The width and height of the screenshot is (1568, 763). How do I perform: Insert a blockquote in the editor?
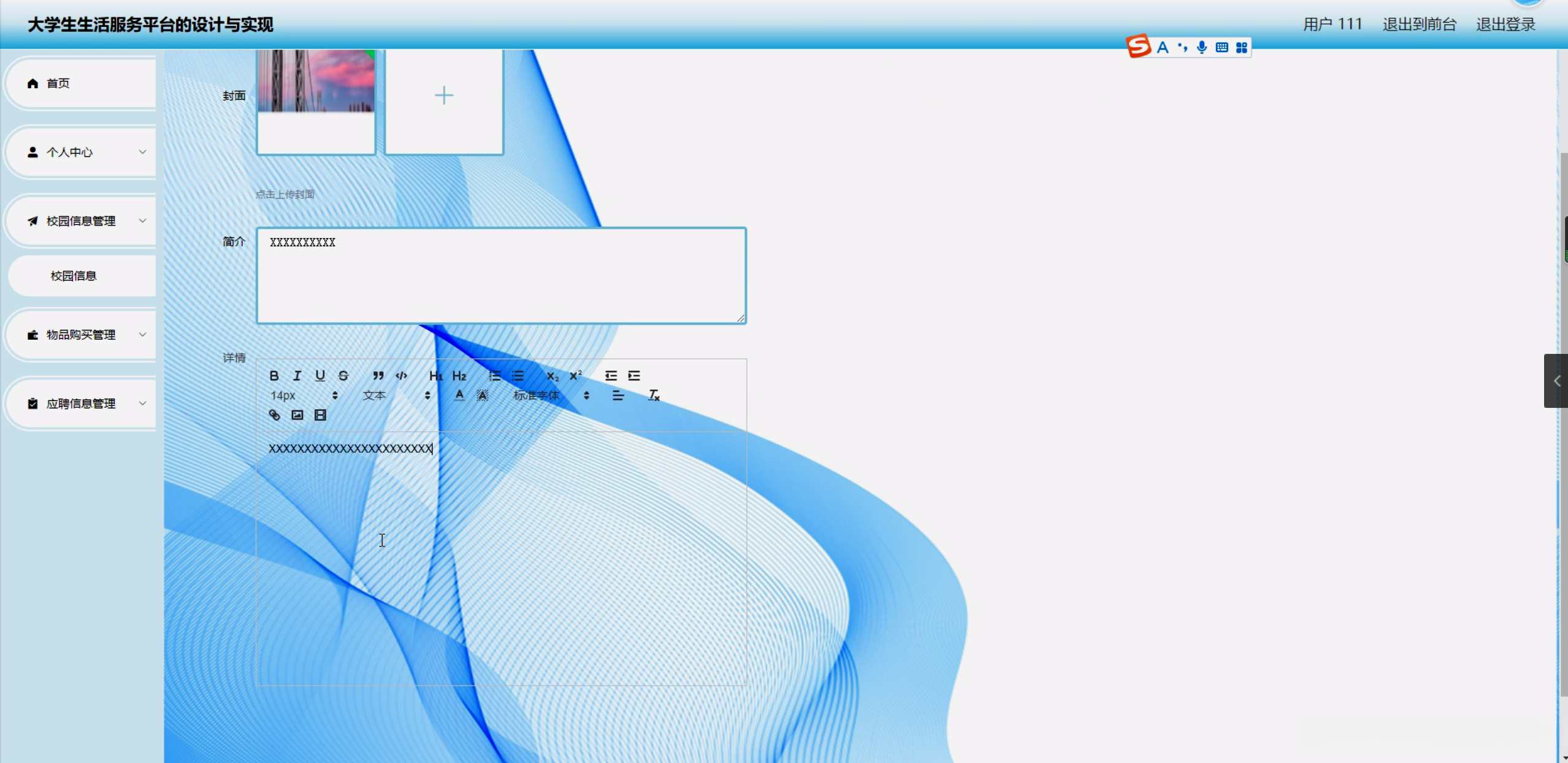378,375
